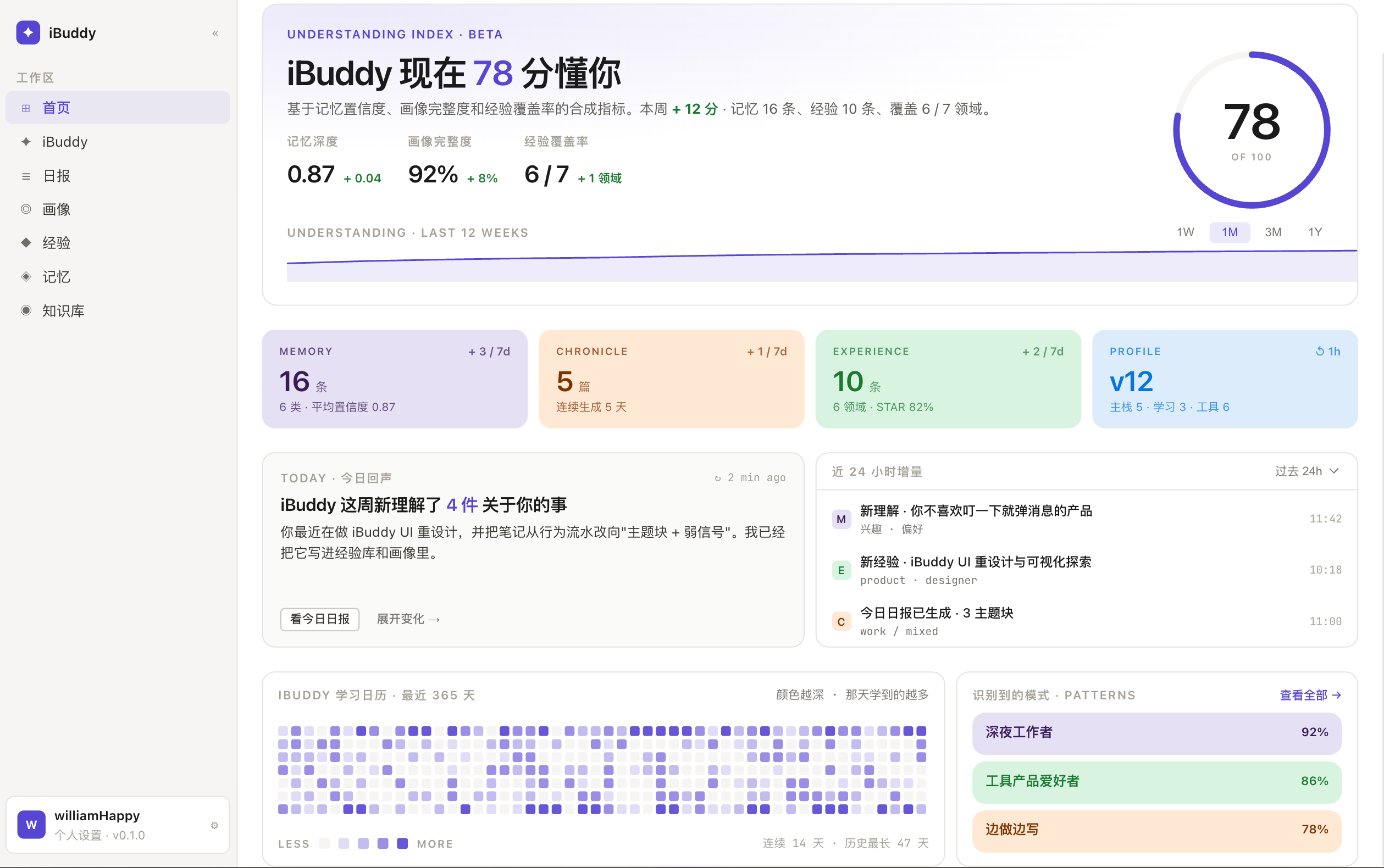The image size is (1384, 868).
Task: Navigate to 经验 in the sidebar
Action: 118,243
